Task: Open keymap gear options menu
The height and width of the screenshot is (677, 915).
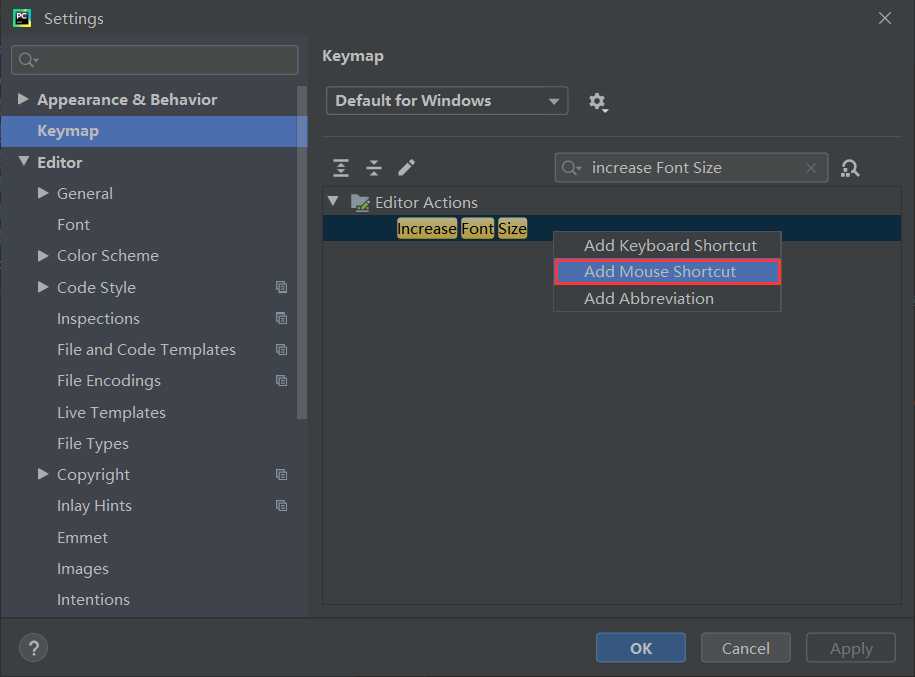Action: (598, 102)
